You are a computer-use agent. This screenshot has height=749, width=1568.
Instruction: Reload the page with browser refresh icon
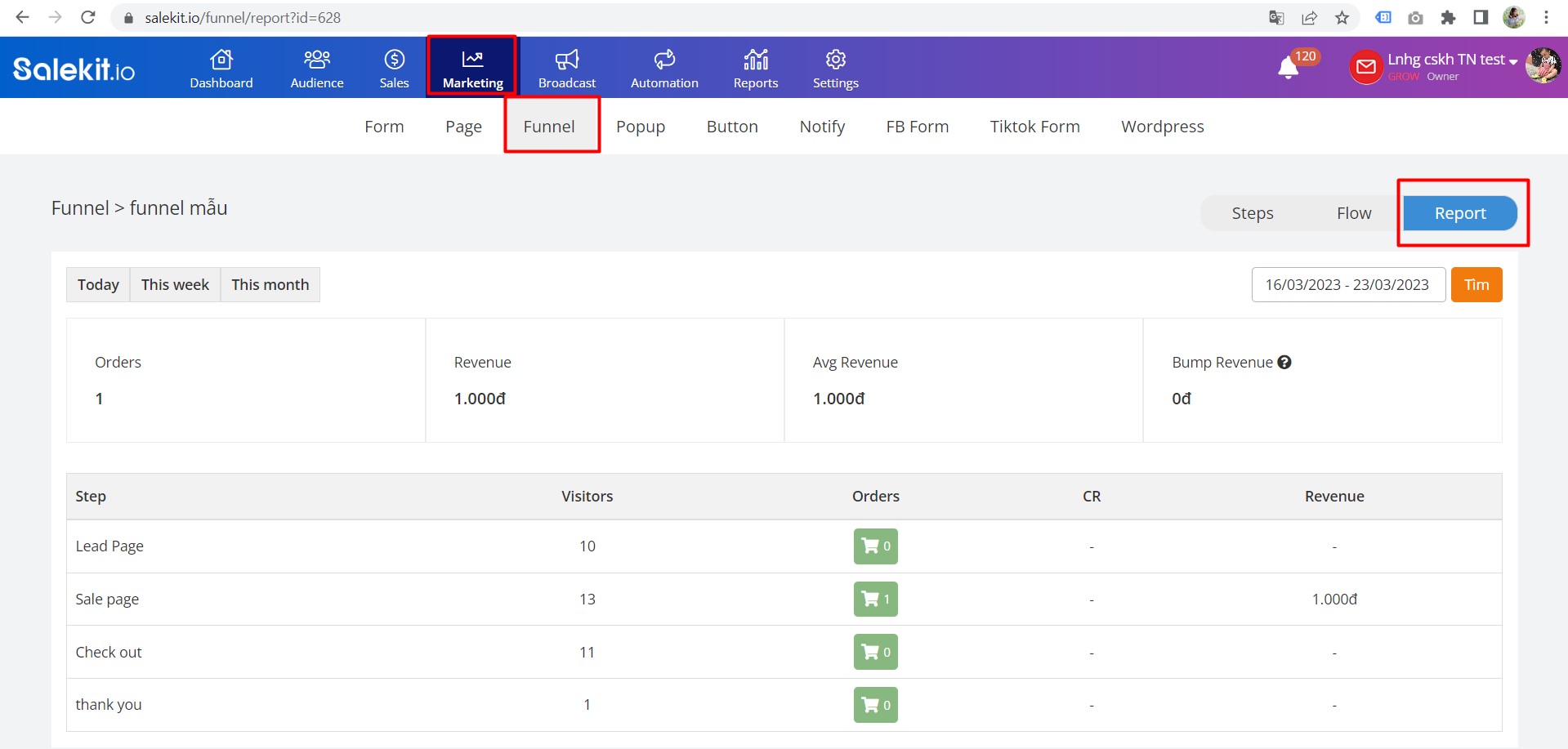(88, 17)
